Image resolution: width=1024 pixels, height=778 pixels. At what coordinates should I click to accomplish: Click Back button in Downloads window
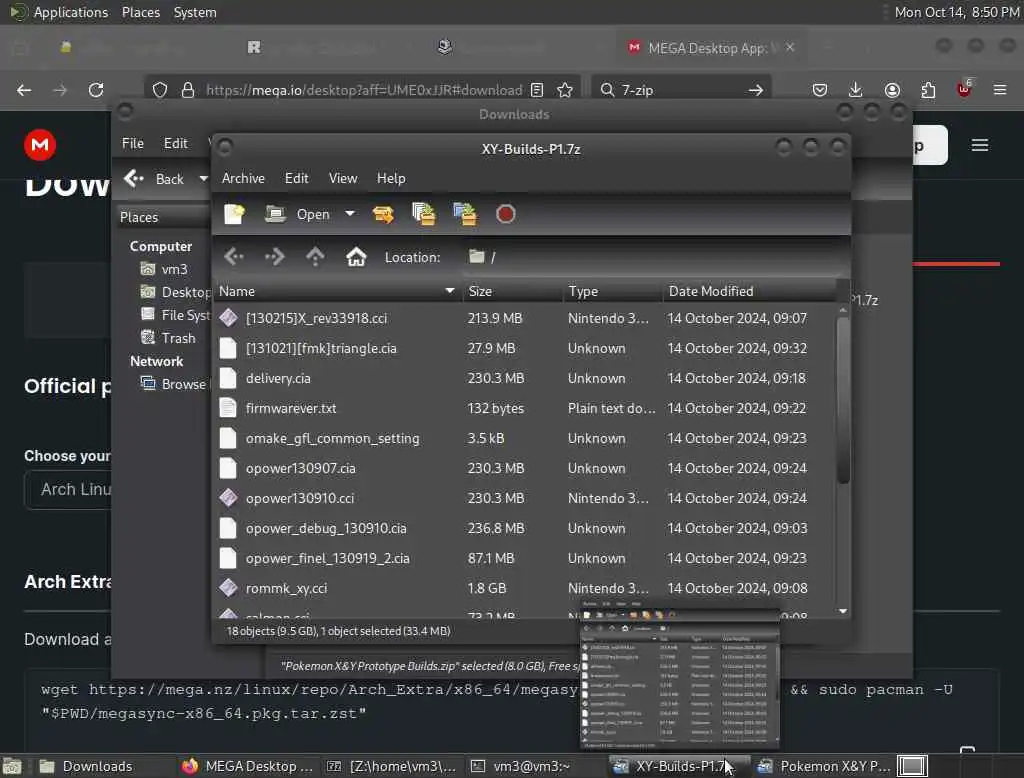click(x=155, y=178)
